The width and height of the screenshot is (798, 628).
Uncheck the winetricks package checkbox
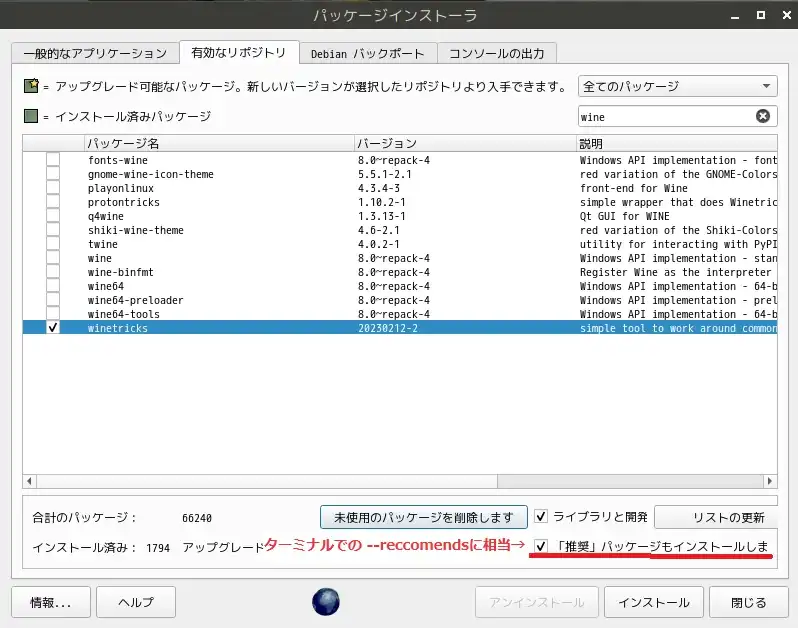53,328
